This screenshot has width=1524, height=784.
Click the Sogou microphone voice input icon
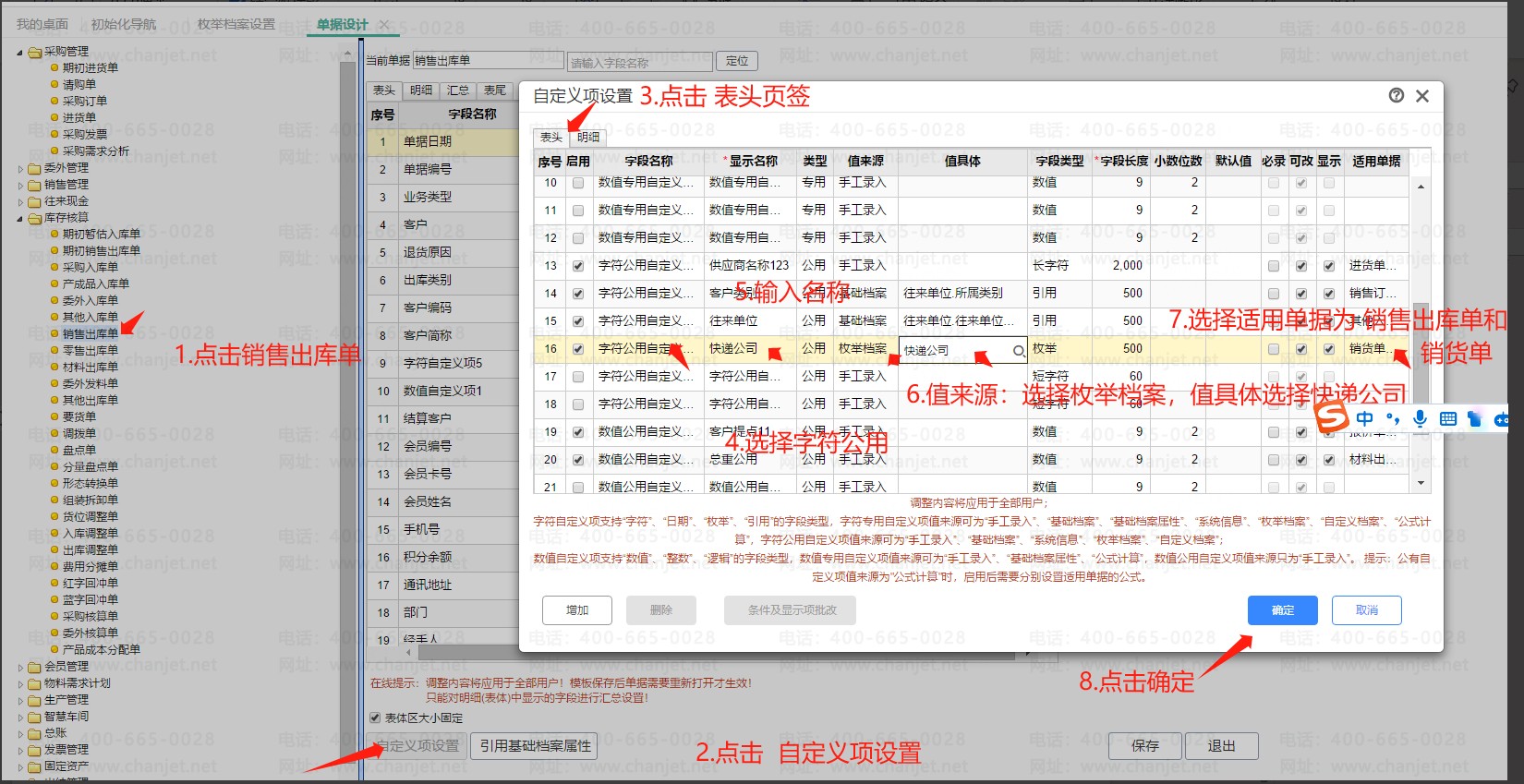pos(1421,418)
